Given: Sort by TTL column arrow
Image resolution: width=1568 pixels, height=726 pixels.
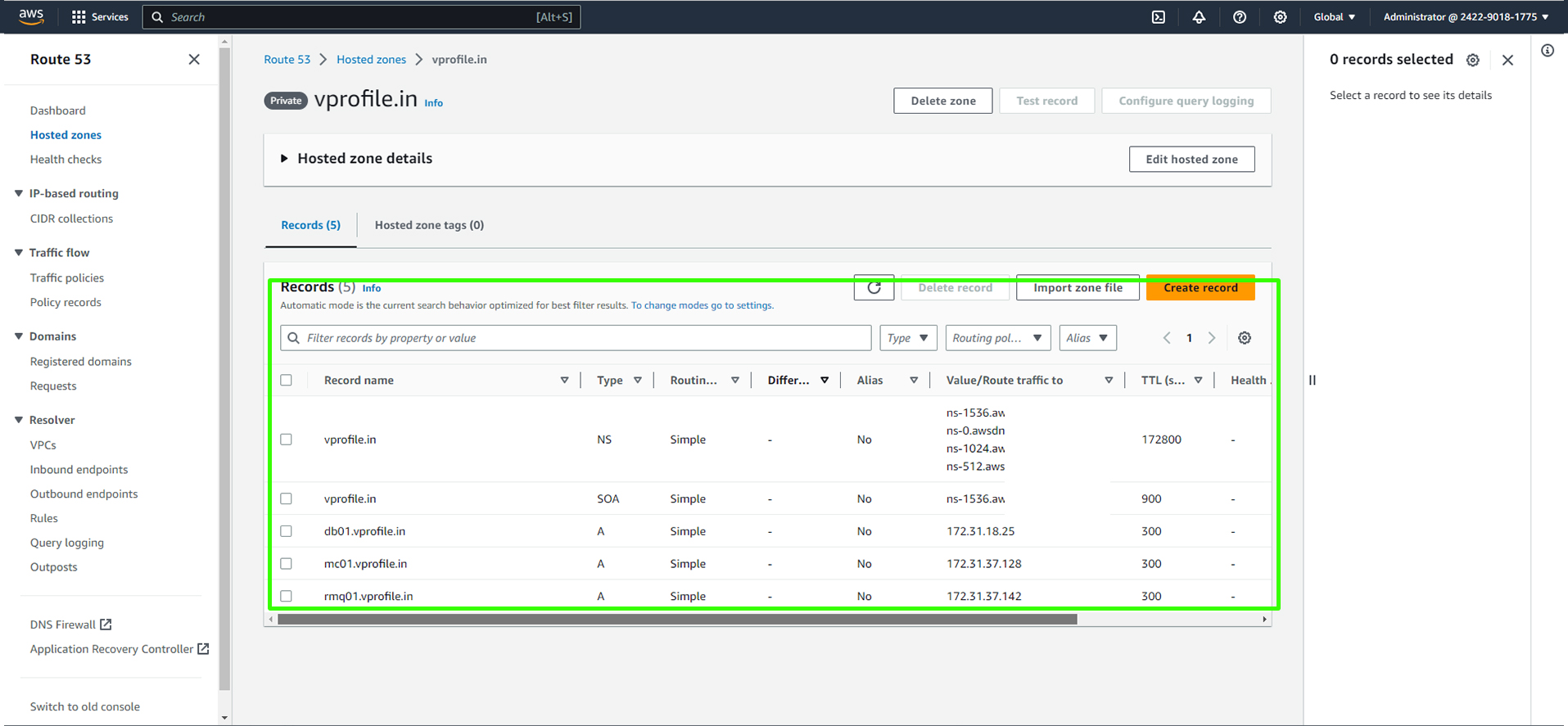Looking at the screenshot, I should tap(1198, 380).
